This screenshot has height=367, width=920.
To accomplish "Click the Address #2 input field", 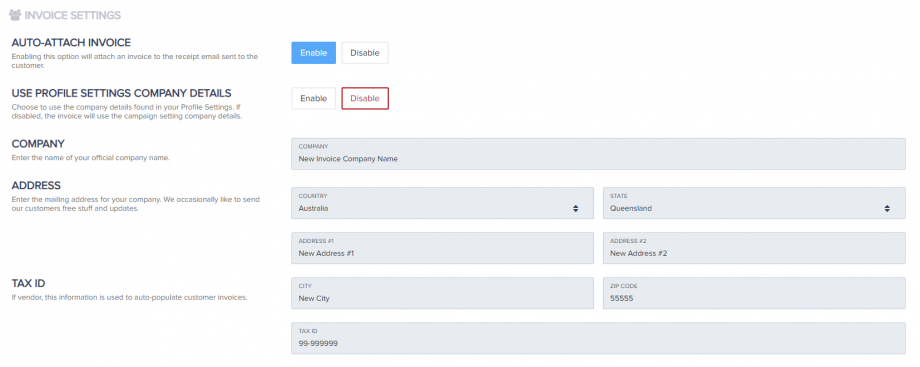I will click(754, 248).
